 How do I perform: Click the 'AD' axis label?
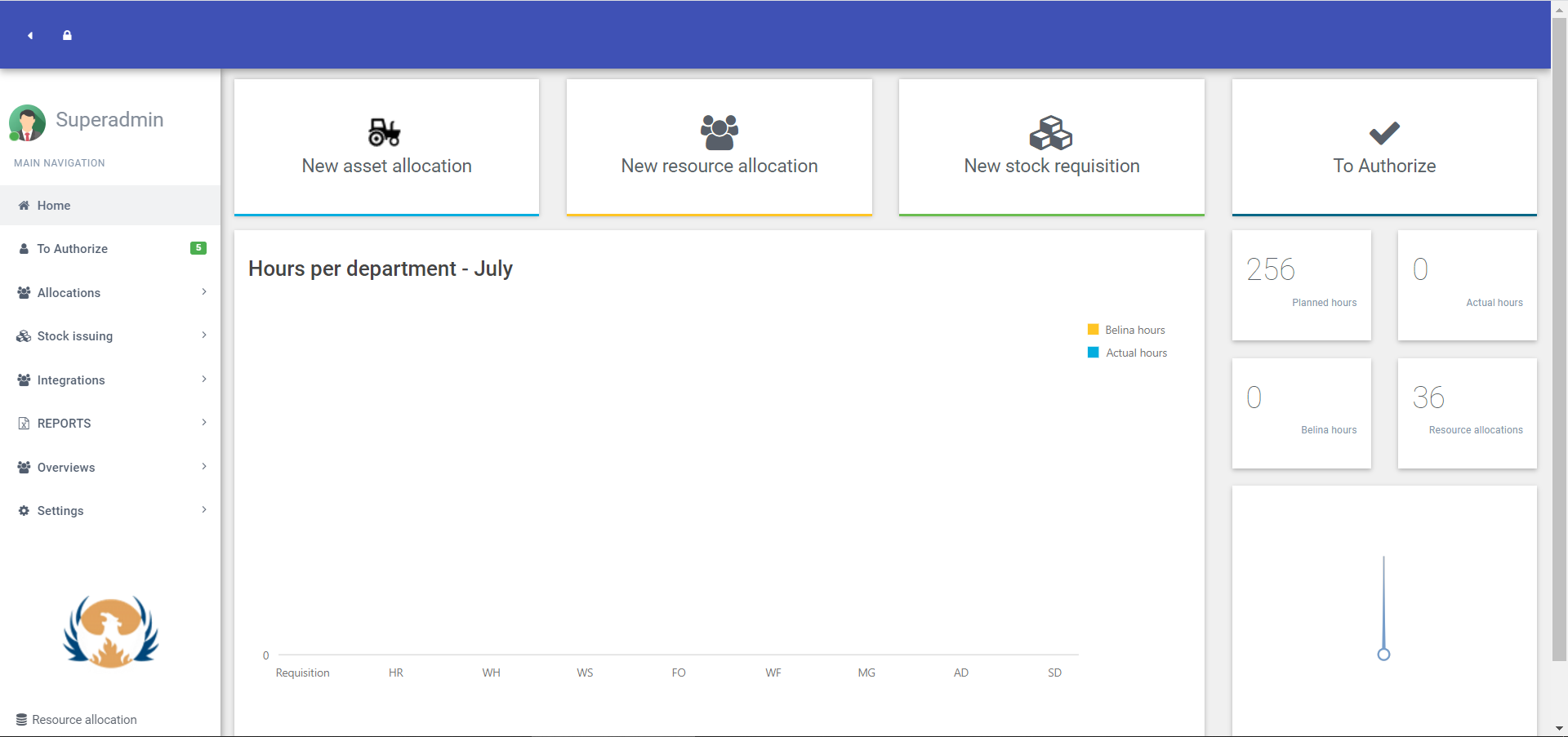pos(961,673)
